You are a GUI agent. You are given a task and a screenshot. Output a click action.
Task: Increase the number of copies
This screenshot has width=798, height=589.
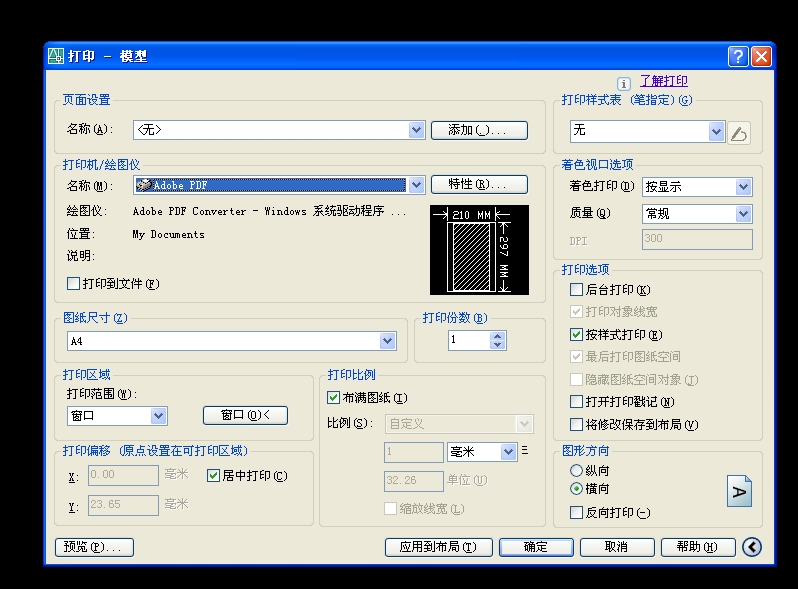(x=497, y=336)
